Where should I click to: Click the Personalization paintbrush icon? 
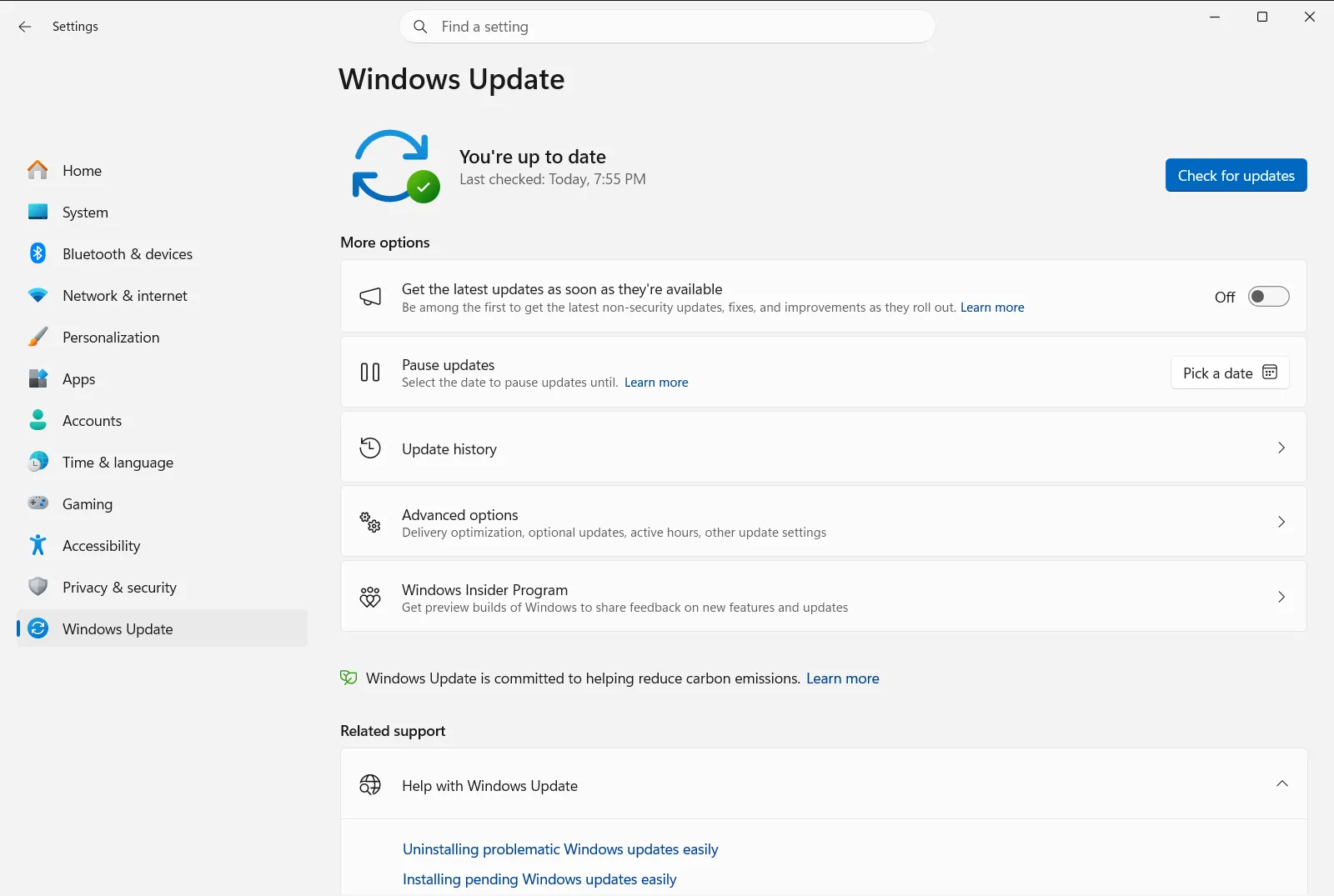(x=38, y=337)
